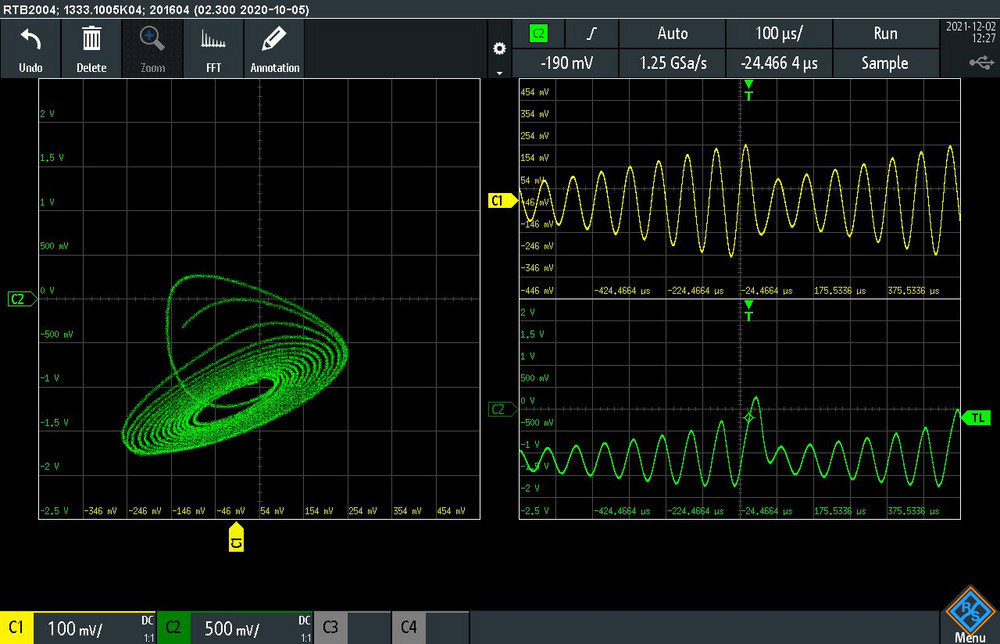The width and height of the screenshot is (1000, 644).
Task: Adjust the C2 500 mV/ vertical scale
Action: point(251,628)
